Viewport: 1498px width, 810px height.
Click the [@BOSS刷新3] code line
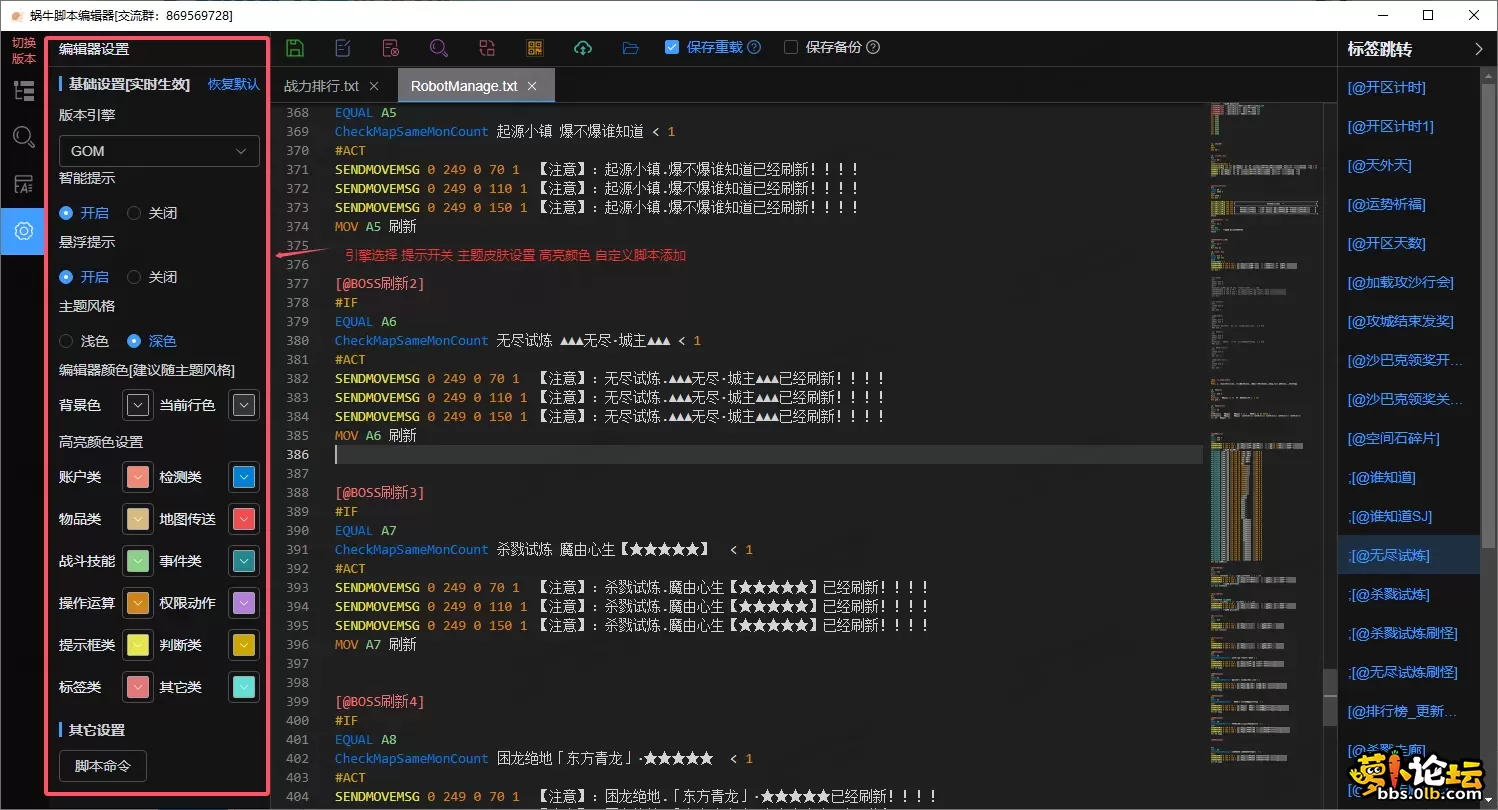tap(380, 493)
